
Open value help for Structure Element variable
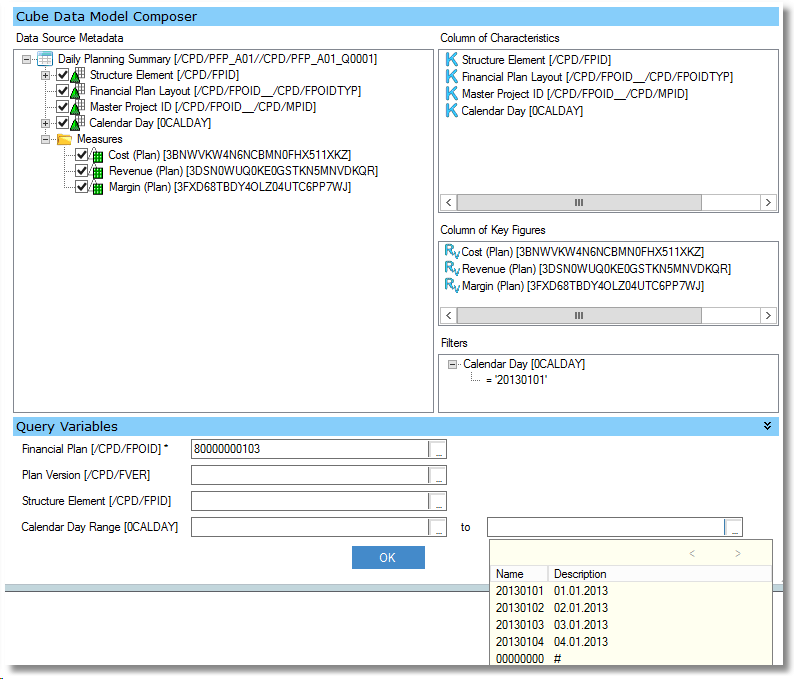pos(437,501)
